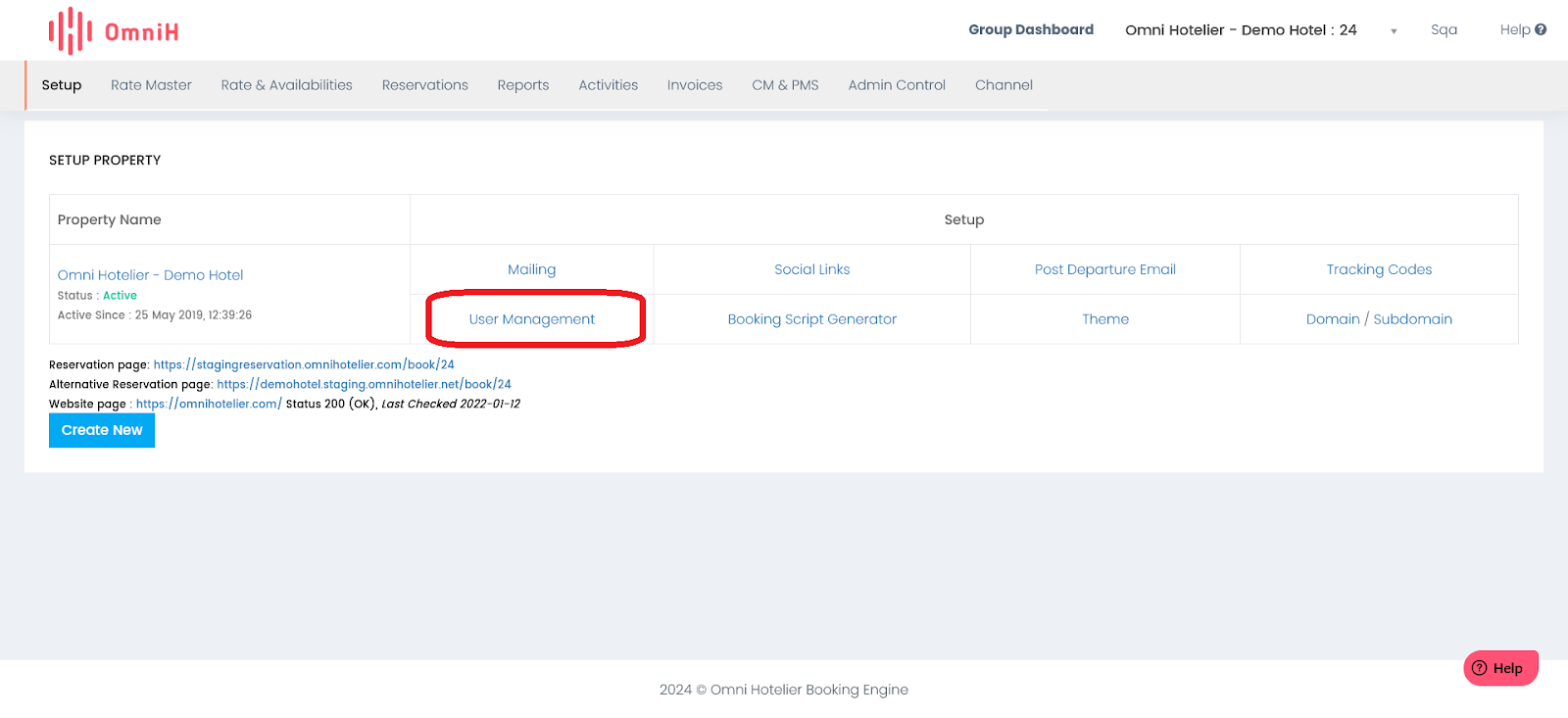This screenshot has height=718, width=1568.
Task: Open Mailing setup
Action: click(532, 269)
